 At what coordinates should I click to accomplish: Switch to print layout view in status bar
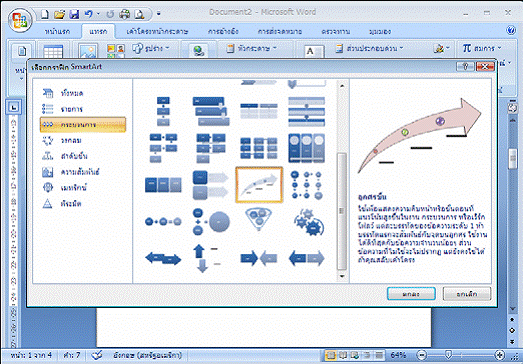point(331,355)
